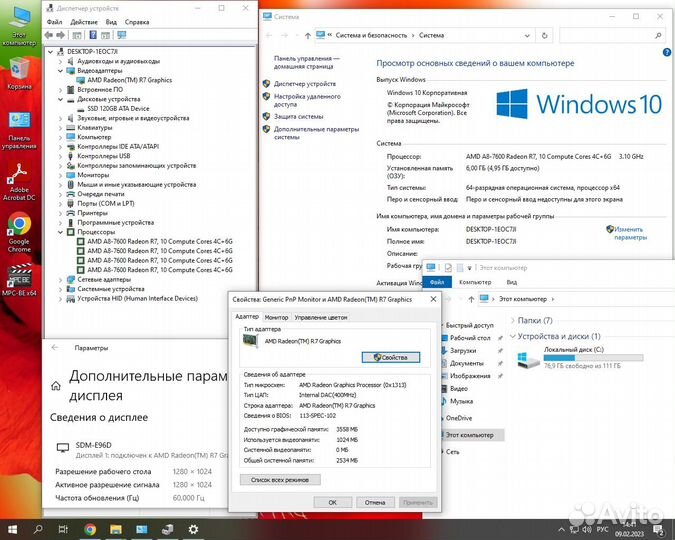Select OneDrive in Explorer sidebar
675x540 pixels.
pyautogui.click(x=459, y=418)
